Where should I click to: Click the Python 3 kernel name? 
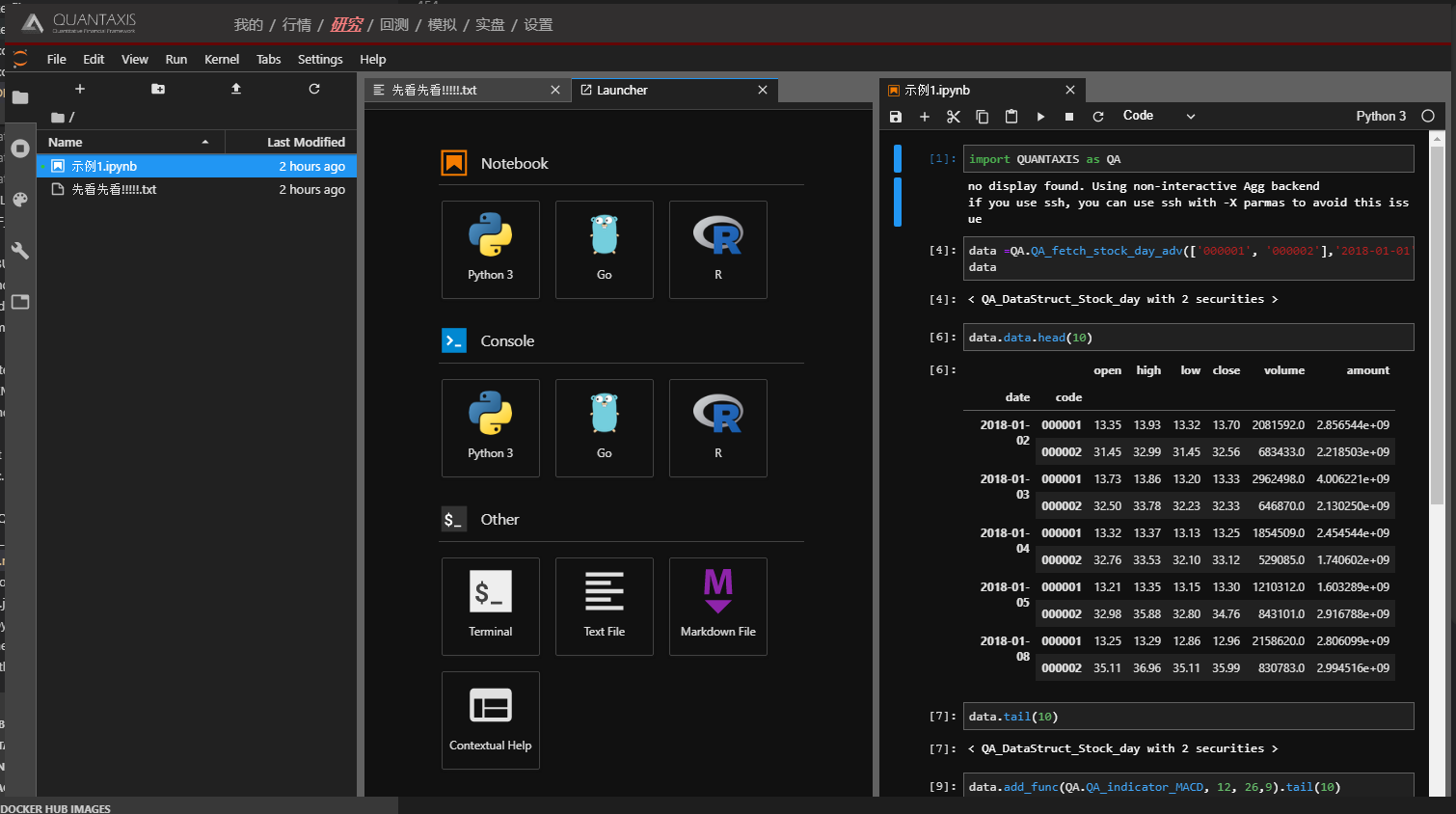[1381, 116]
